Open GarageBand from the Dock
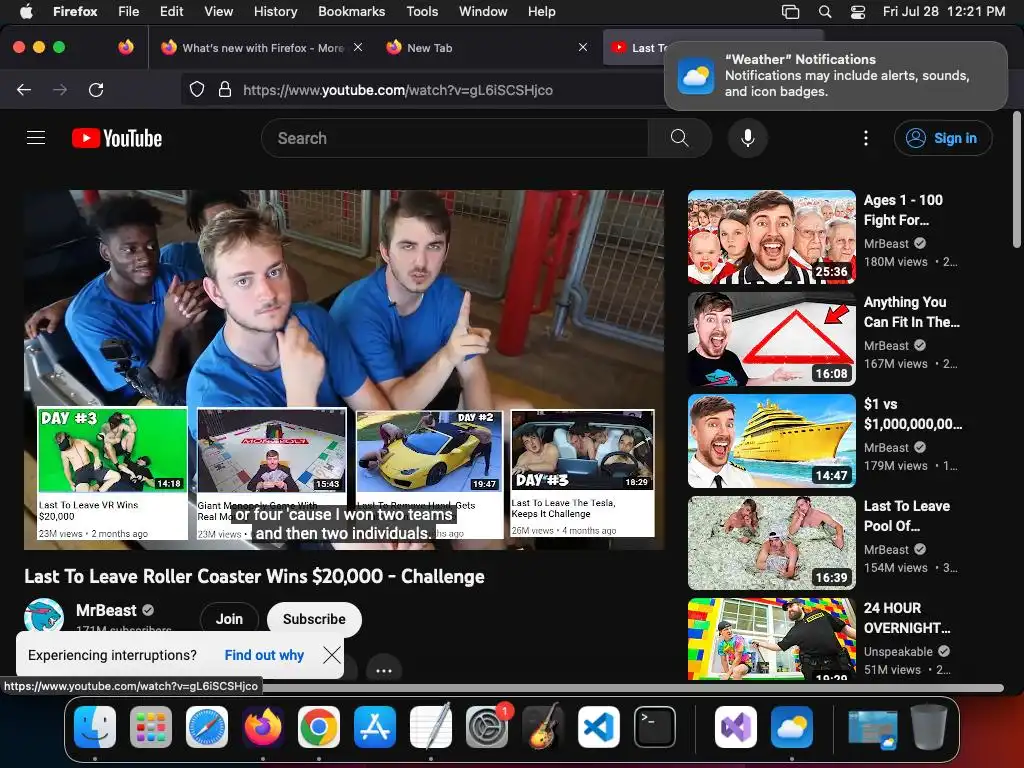 [x=543, y=727]
